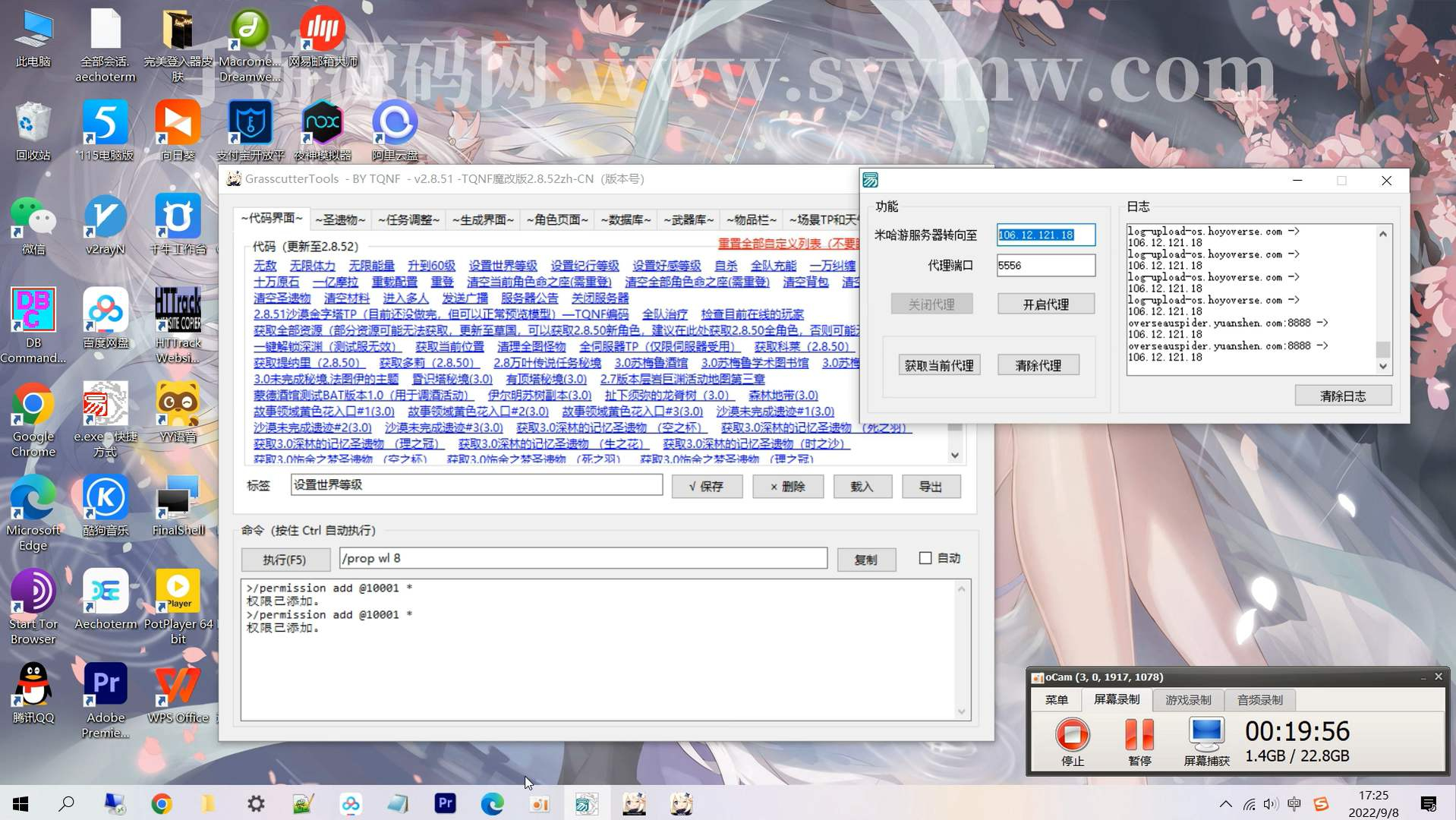Open the 回收站 recycle bin icon
This screenshot has width=1456, height=820.
(x=33, y=131)
